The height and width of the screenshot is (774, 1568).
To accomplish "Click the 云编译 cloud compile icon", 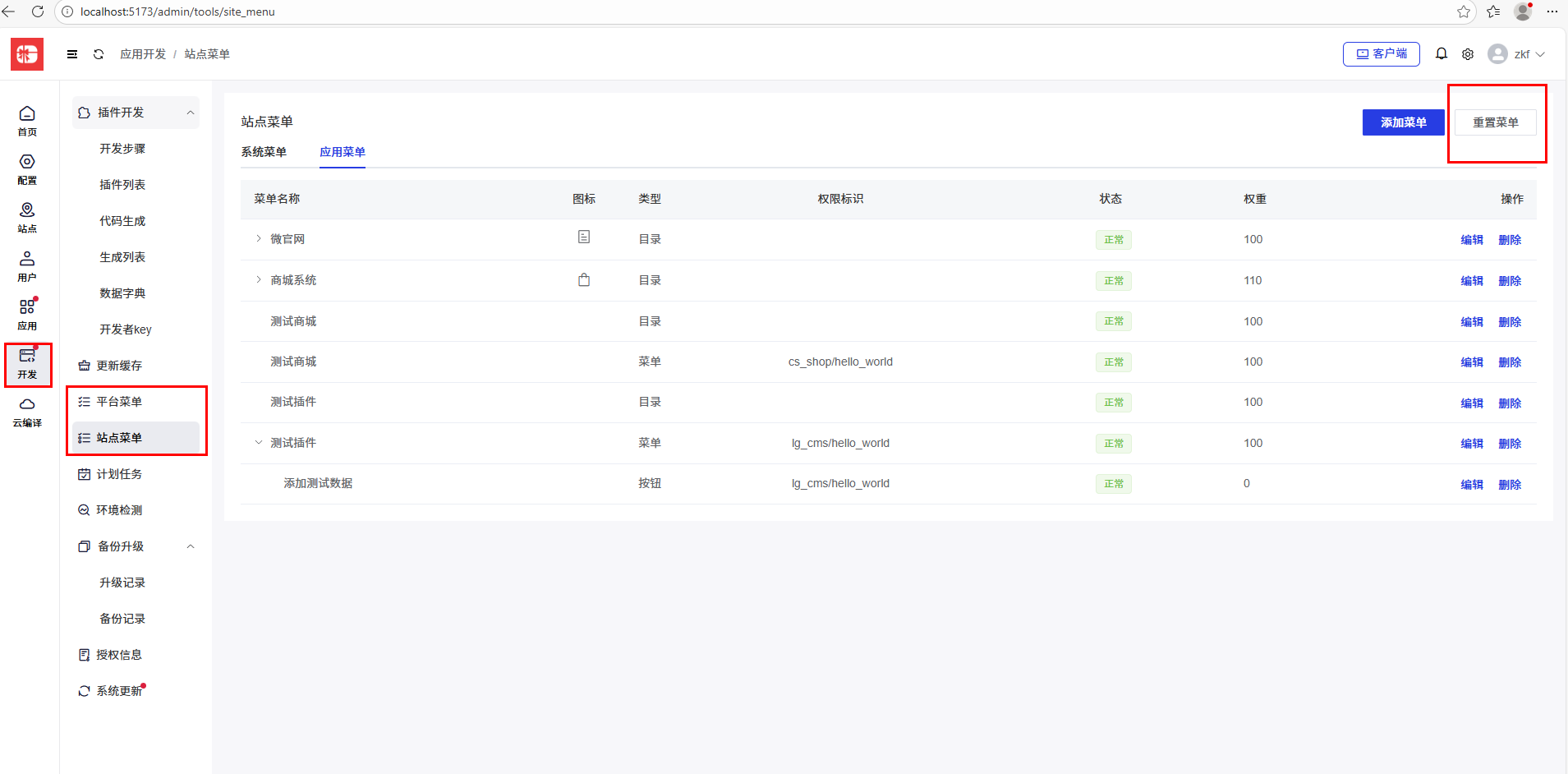I will 27,411.
